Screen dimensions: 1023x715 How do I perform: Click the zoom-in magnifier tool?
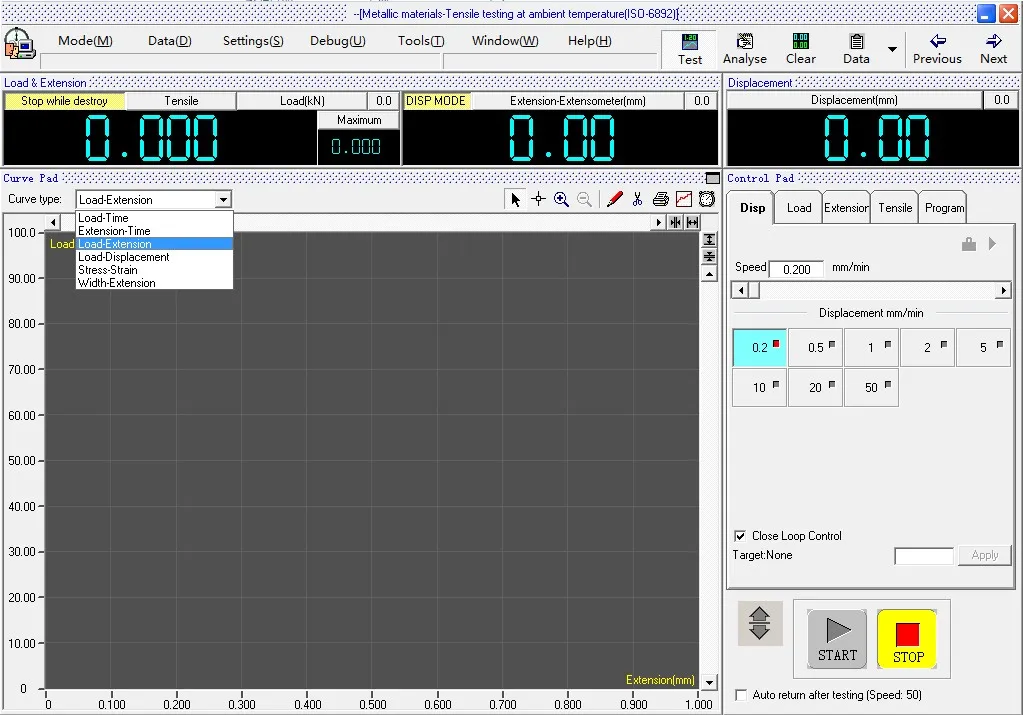click(x=561, y=199)
